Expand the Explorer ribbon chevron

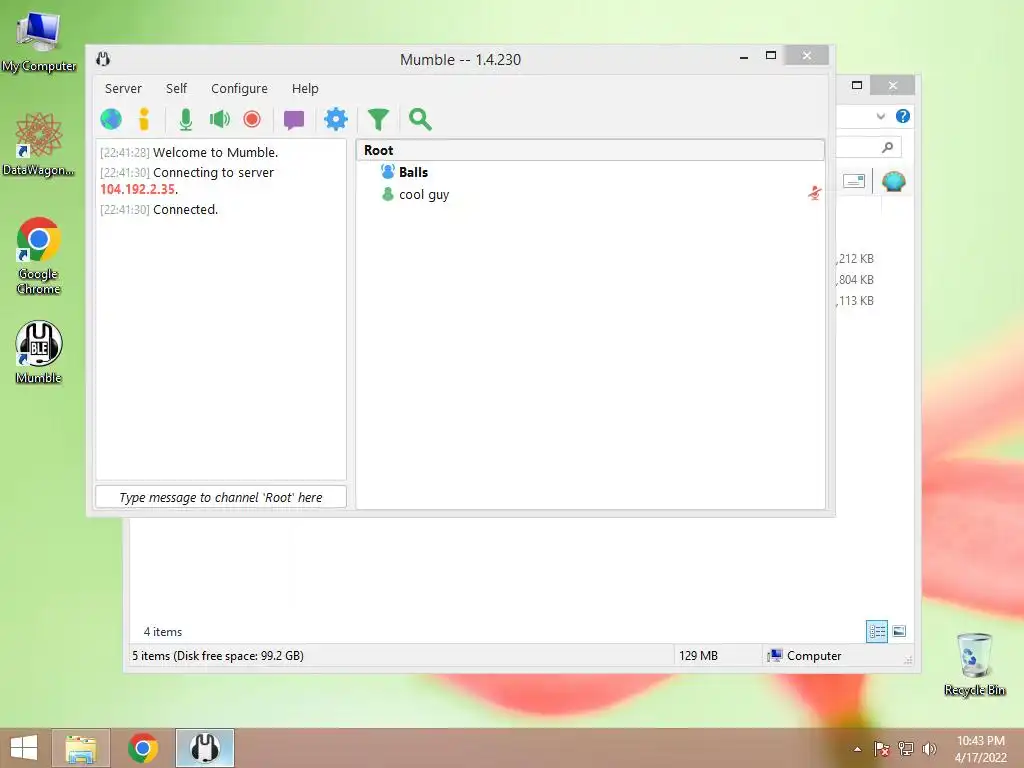(x=880, y=116)
